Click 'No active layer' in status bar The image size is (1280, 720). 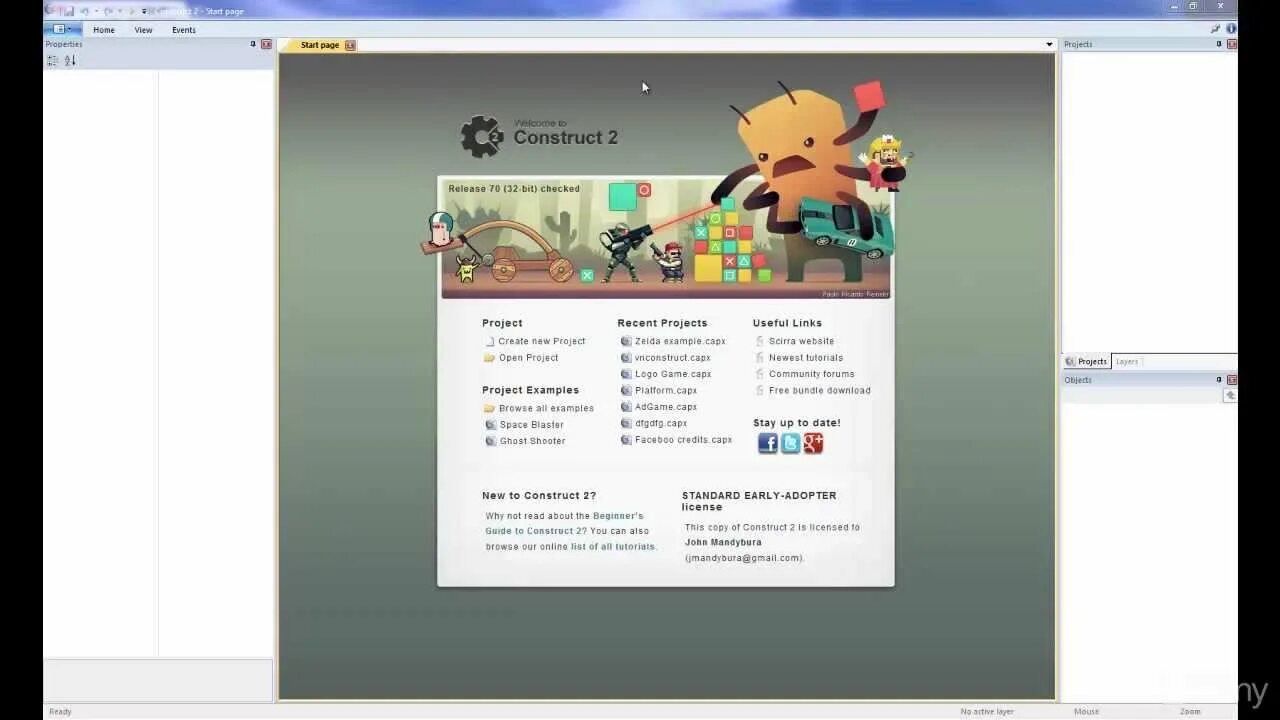[987, 712]
